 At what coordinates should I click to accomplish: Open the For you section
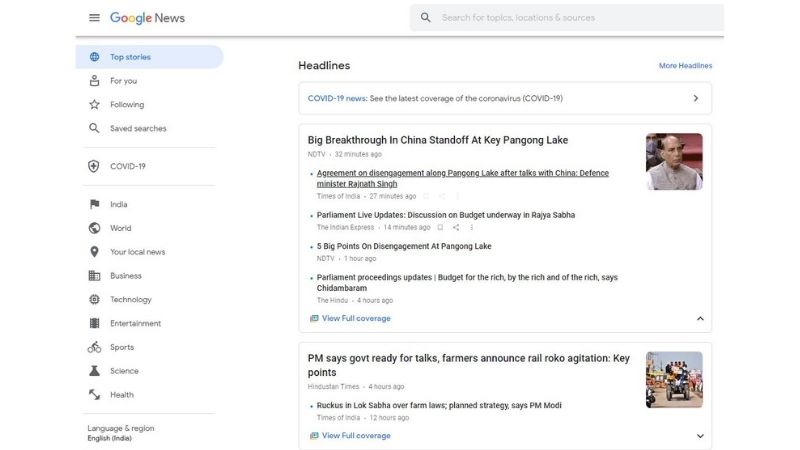tap(123, 81)
